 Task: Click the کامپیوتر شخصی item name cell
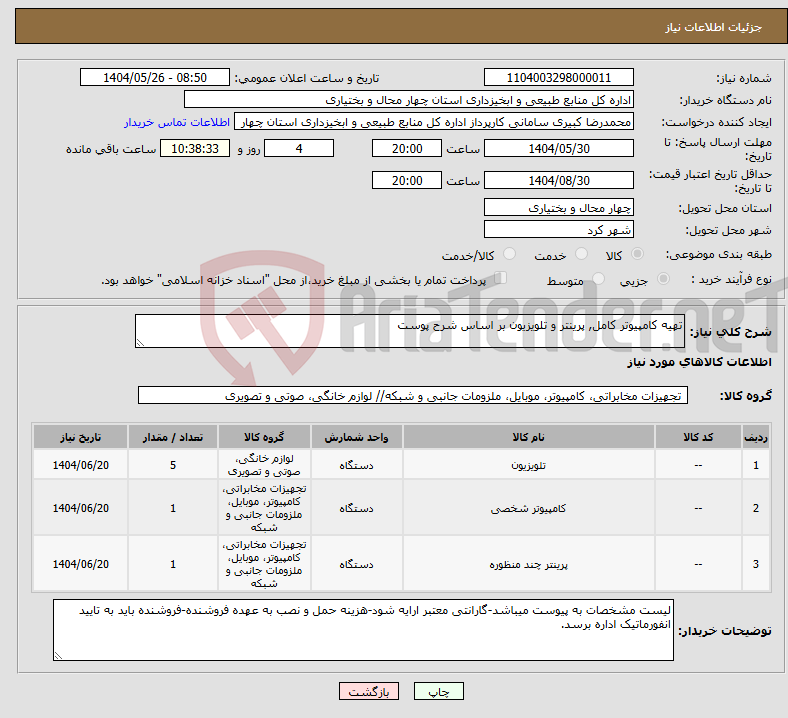[x=528, y=508]
